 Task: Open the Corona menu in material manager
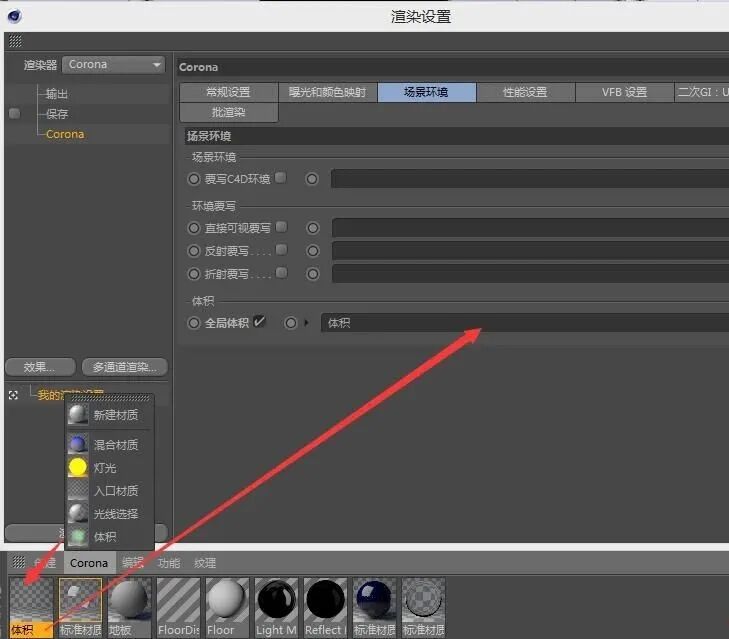(89, 563)
